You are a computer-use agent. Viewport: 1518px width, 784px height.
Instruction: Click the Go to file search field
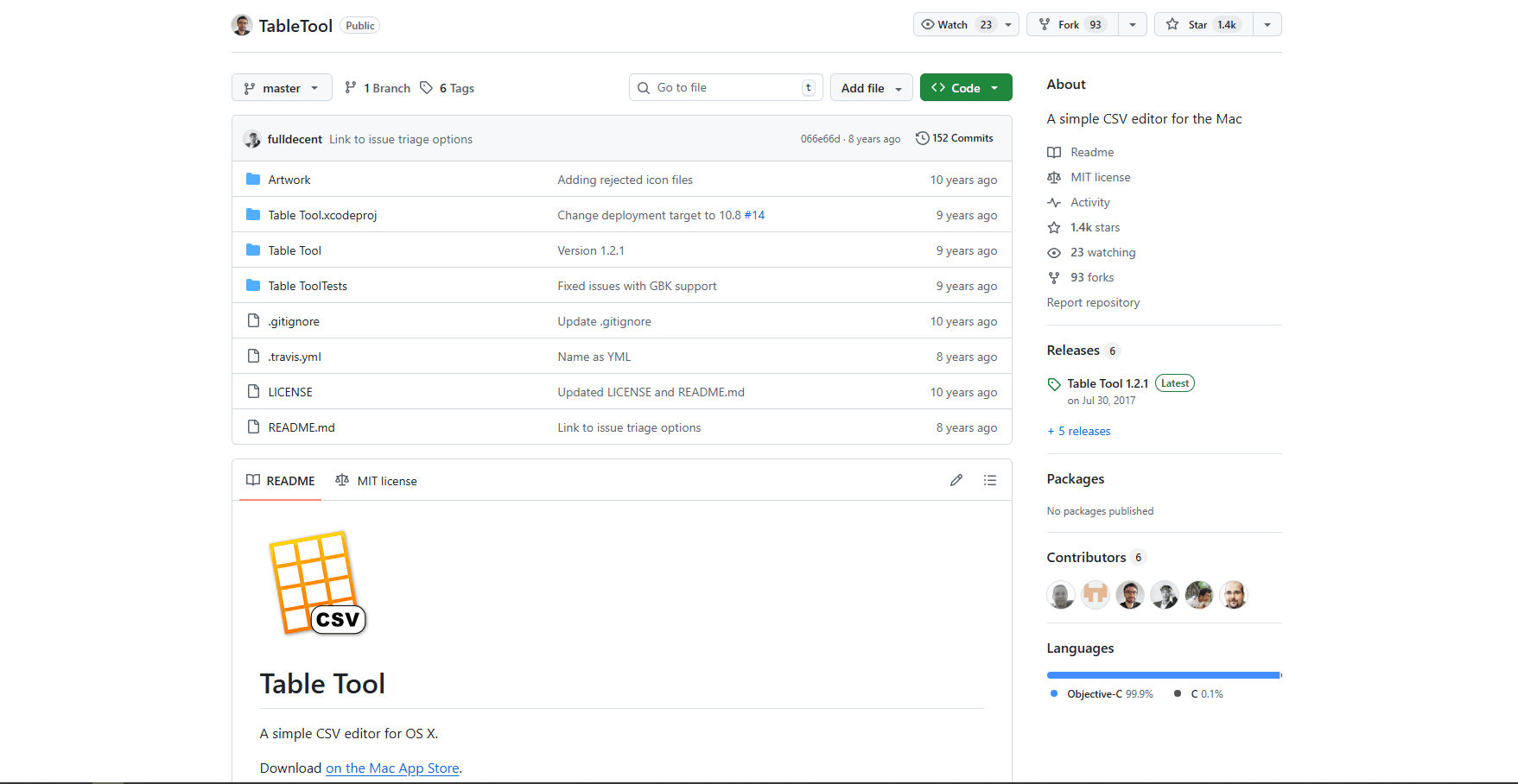coord(726,88)
